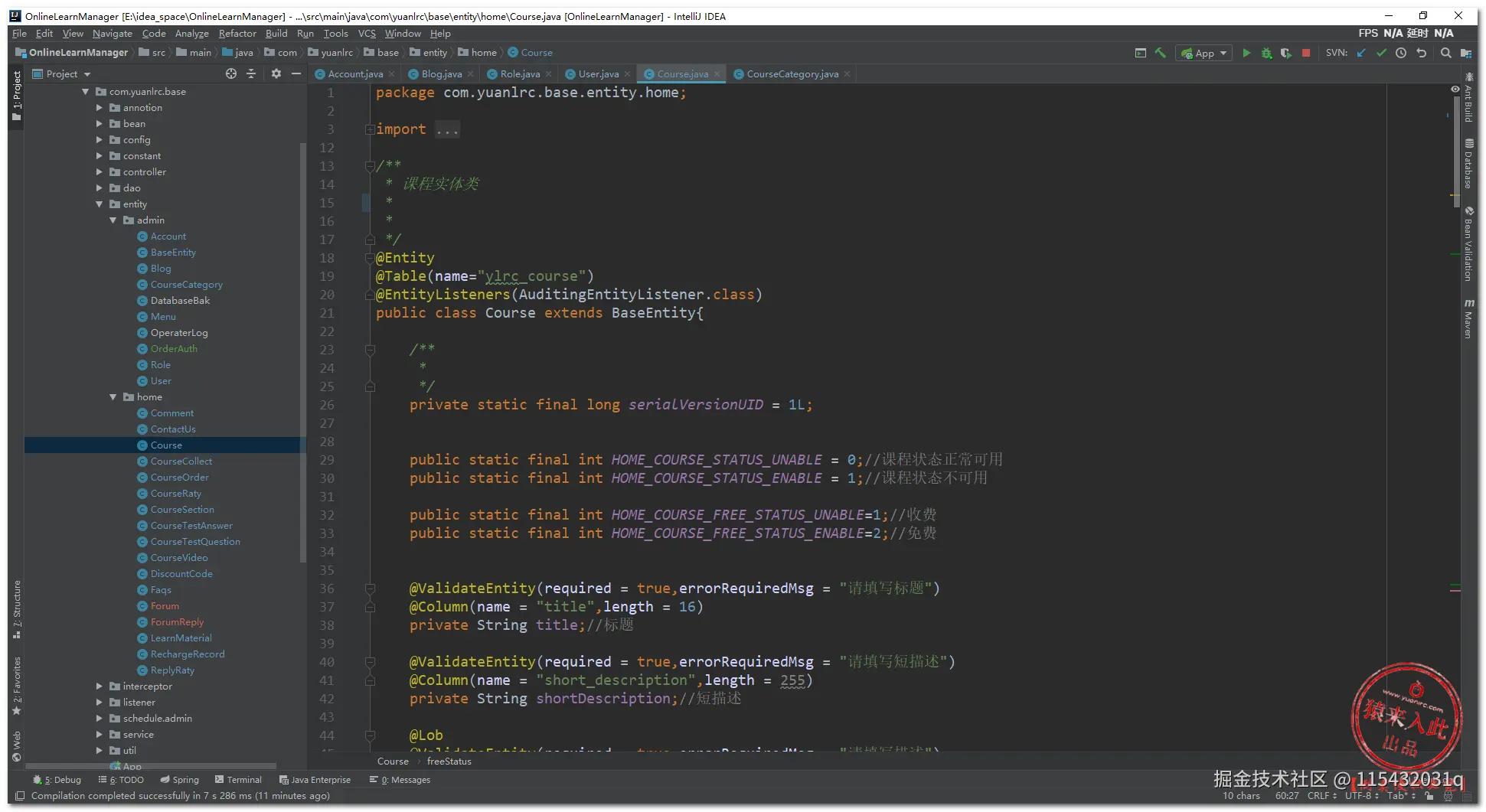Expand the interceptor folder

coord(100,686)
